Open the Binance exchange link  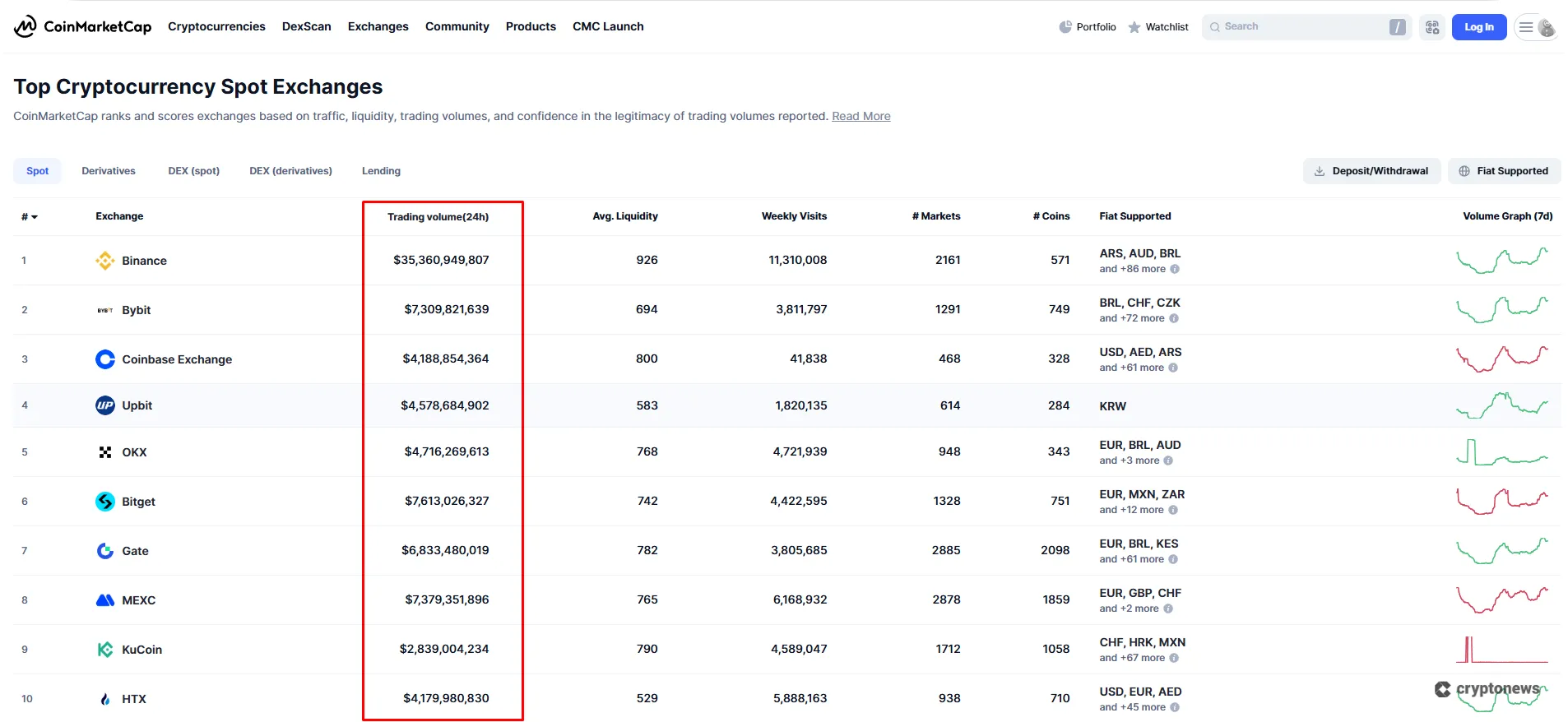144,261
